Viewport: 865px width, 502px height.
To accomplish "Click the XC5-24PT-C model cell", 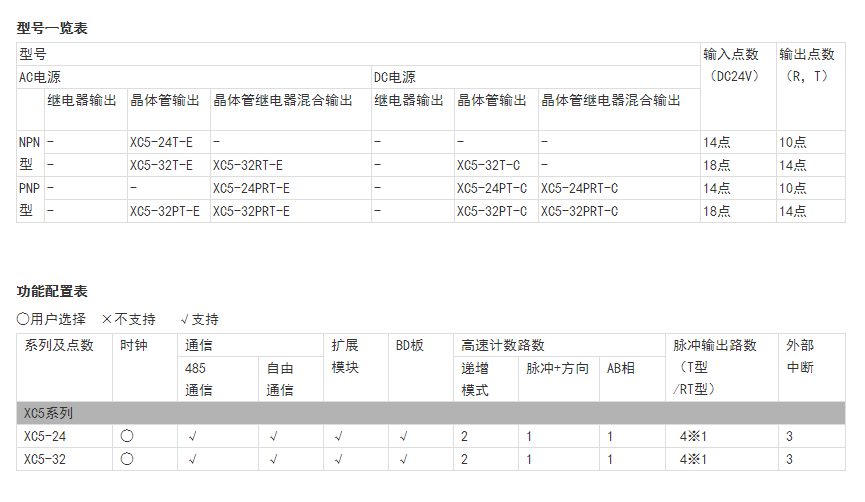I will 491,188.
